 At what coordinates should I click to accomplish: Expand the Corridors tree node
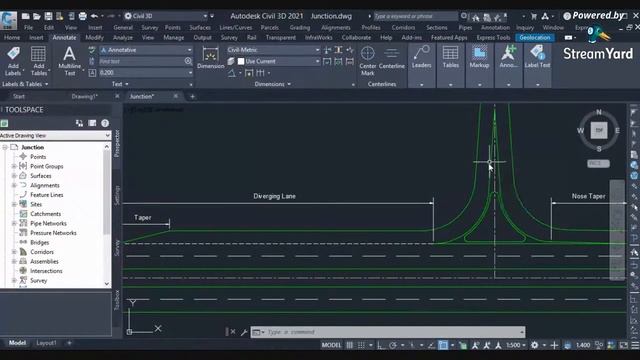click(14, 252)
